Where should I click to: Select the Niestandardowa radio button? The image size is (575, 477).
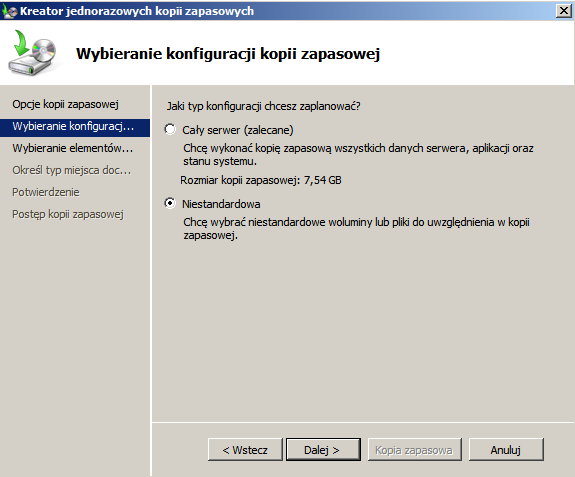coord(170,203)
